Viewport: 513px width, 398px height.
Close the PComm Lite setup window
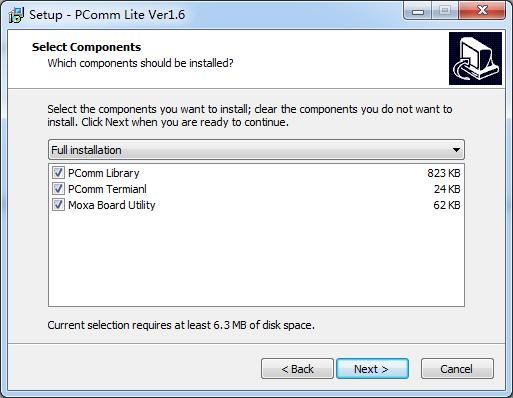pyautogui.click(x=482, y=11)
